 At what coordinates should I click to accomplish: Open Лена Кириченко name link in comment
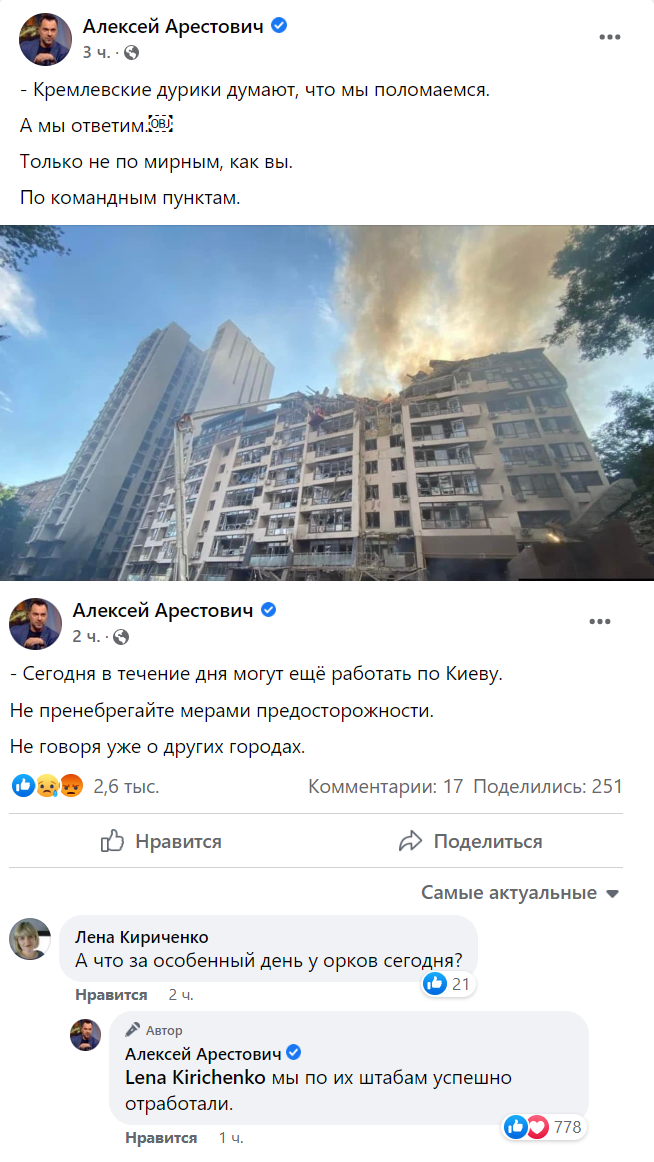point(141,937)
